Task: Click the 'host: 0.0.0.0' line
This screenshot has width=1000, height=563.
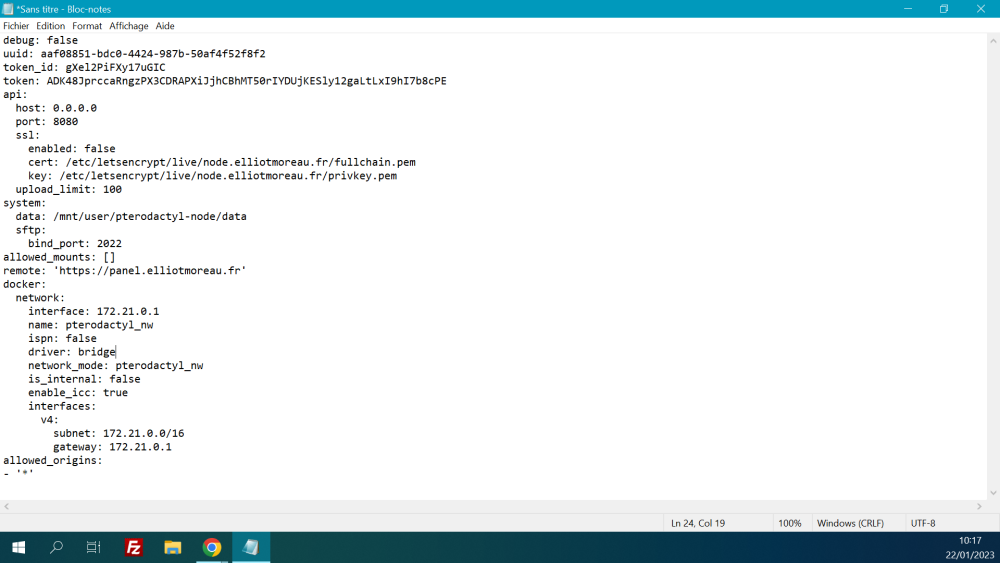Action: click(56, 108)
